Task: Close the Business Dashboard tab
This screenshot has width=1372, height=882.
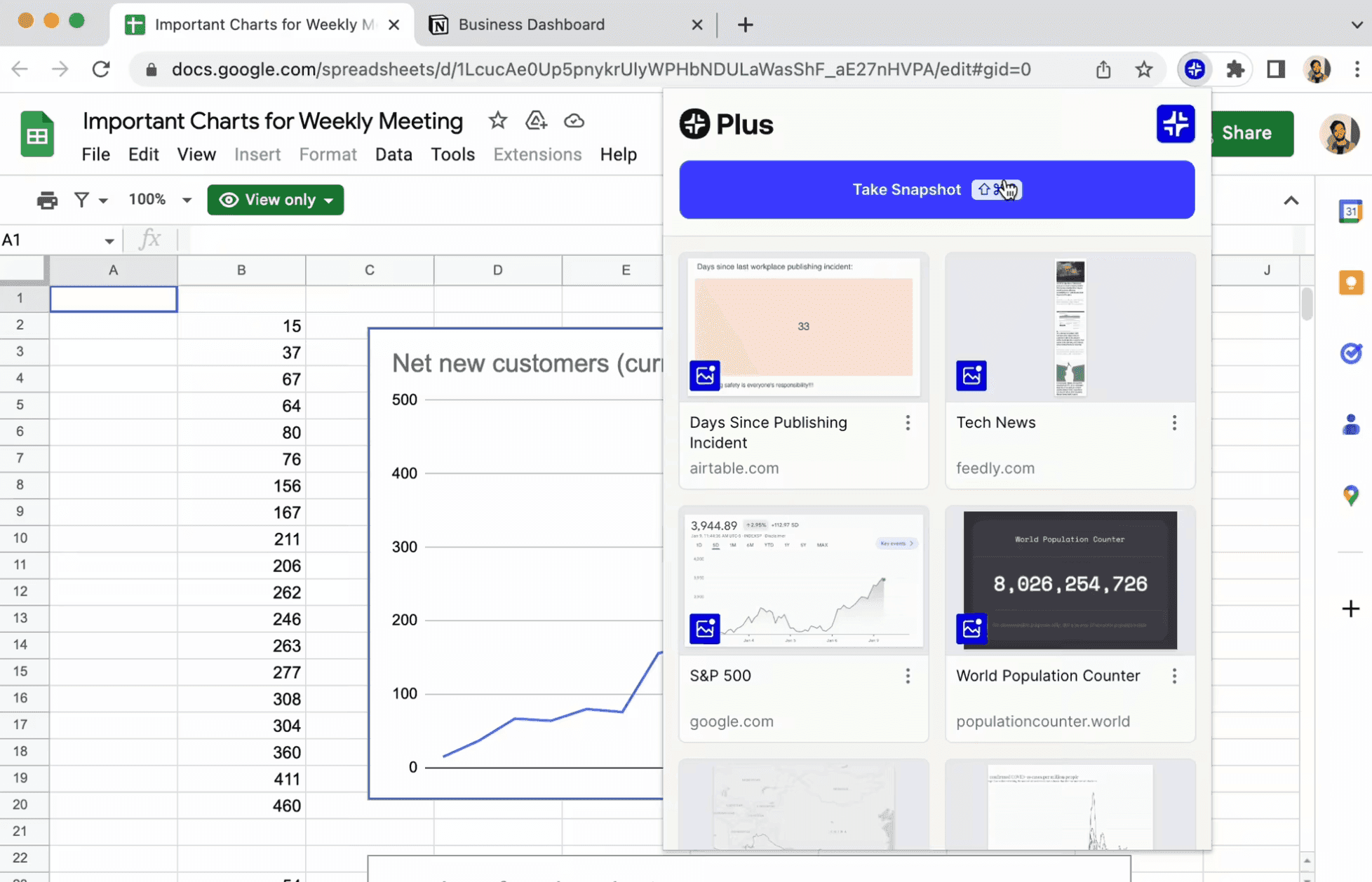Action: pyautogui.click(x=697, y=25)
